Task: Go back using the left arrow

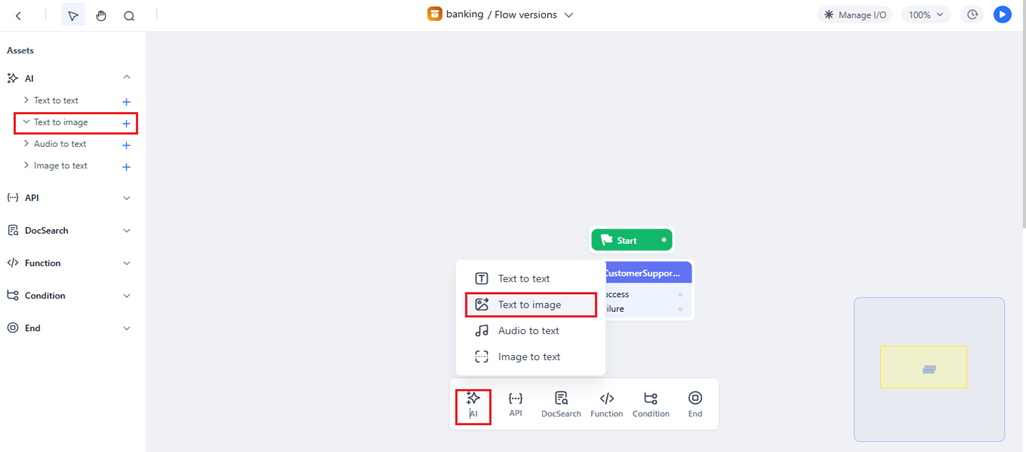Action: click(18, 16)
